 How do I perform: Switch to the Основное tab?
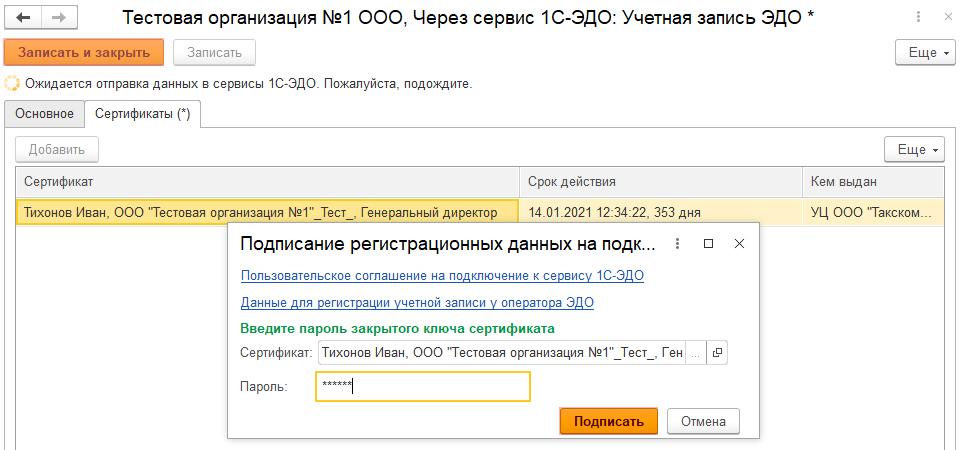click(x=44, y=114)
